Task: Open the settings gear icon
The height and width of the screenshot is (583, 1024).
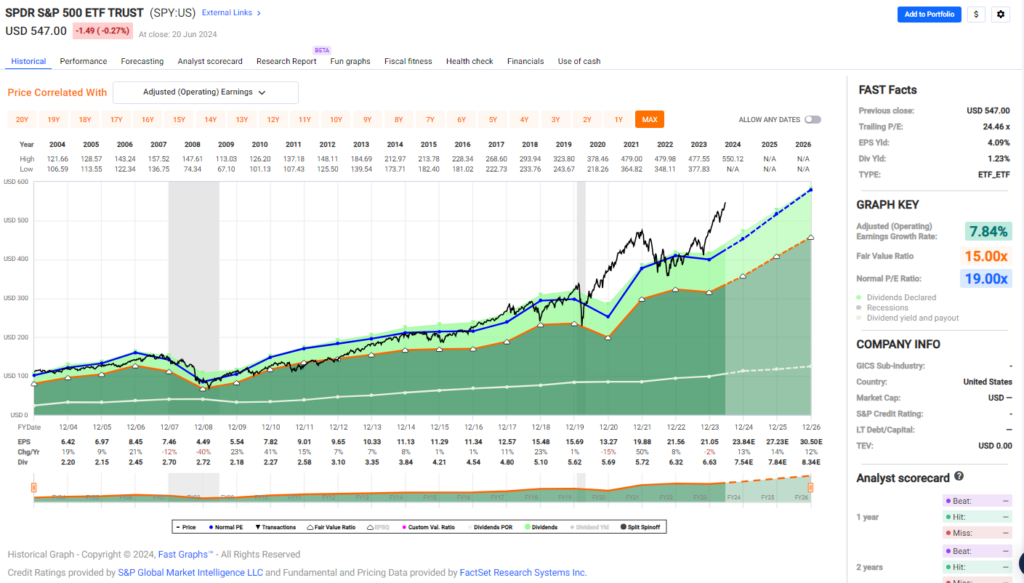Action: [1000, 14]
